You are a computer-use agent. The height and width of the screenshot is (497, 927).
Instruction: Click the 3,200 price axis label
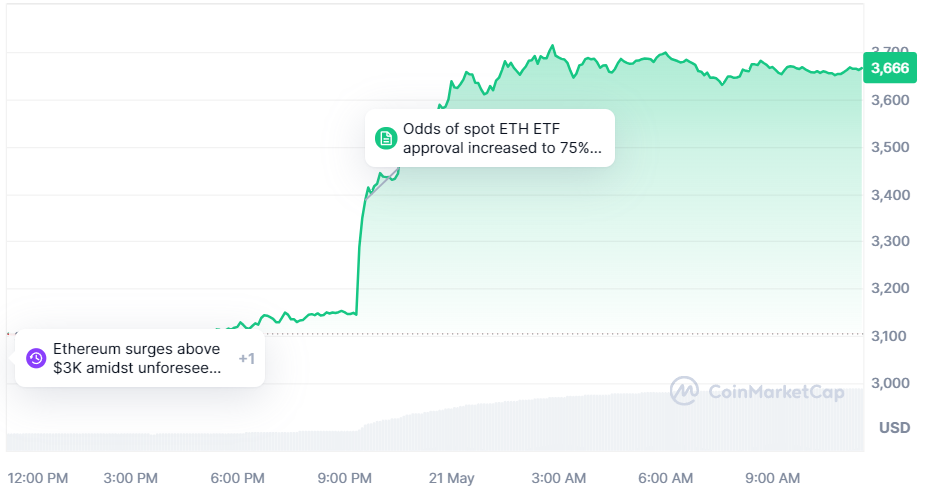coord(889,288)
